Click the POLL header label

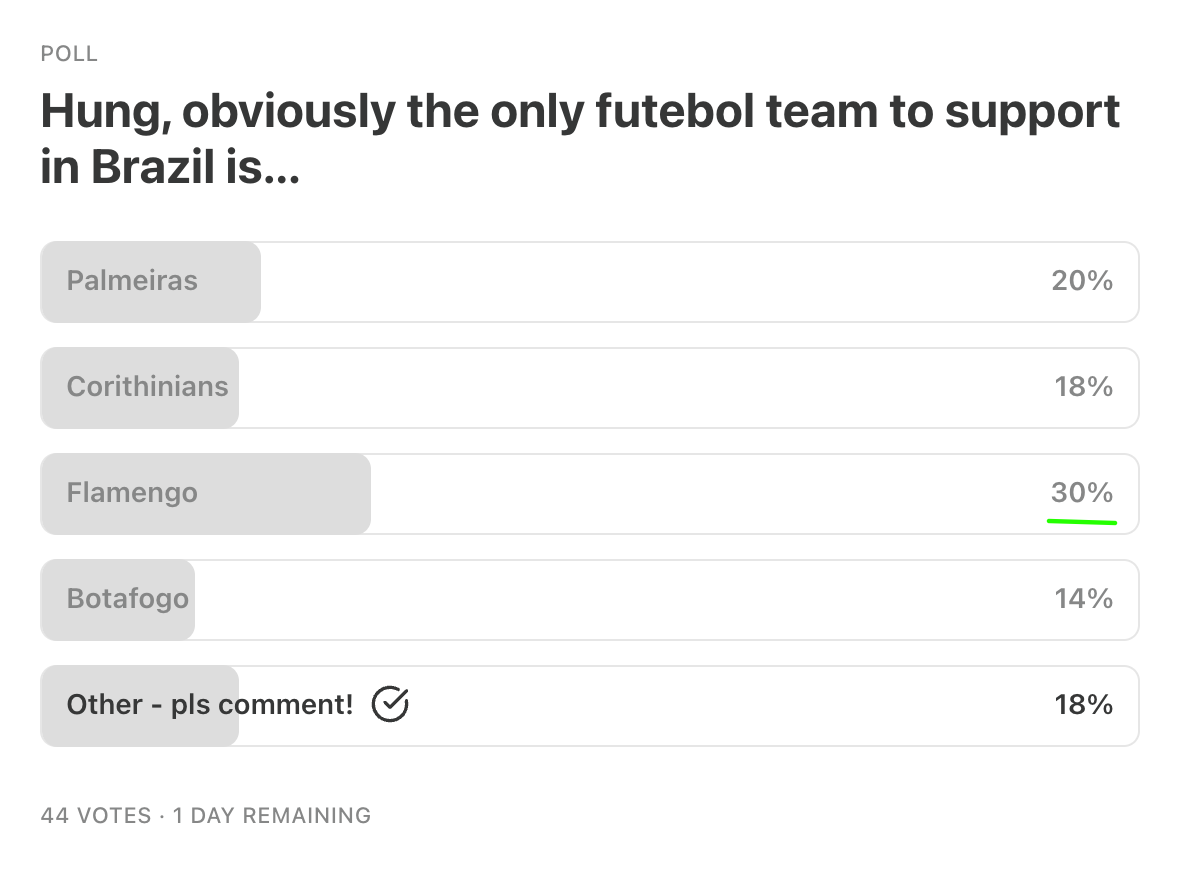(69, 54)
